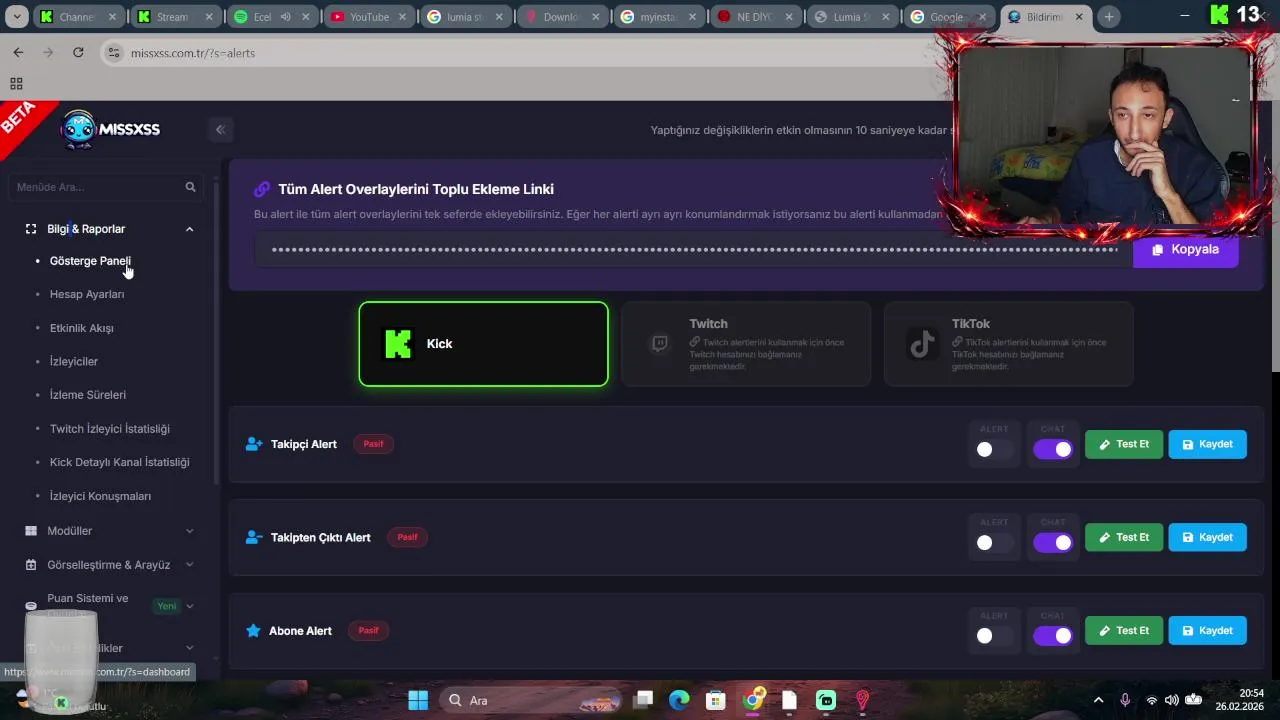Screen dimensions: 1280x720
Task: Enable the ALERT toggle for Takipten Çıktı Alert
Action: click(x=994, y=542)
